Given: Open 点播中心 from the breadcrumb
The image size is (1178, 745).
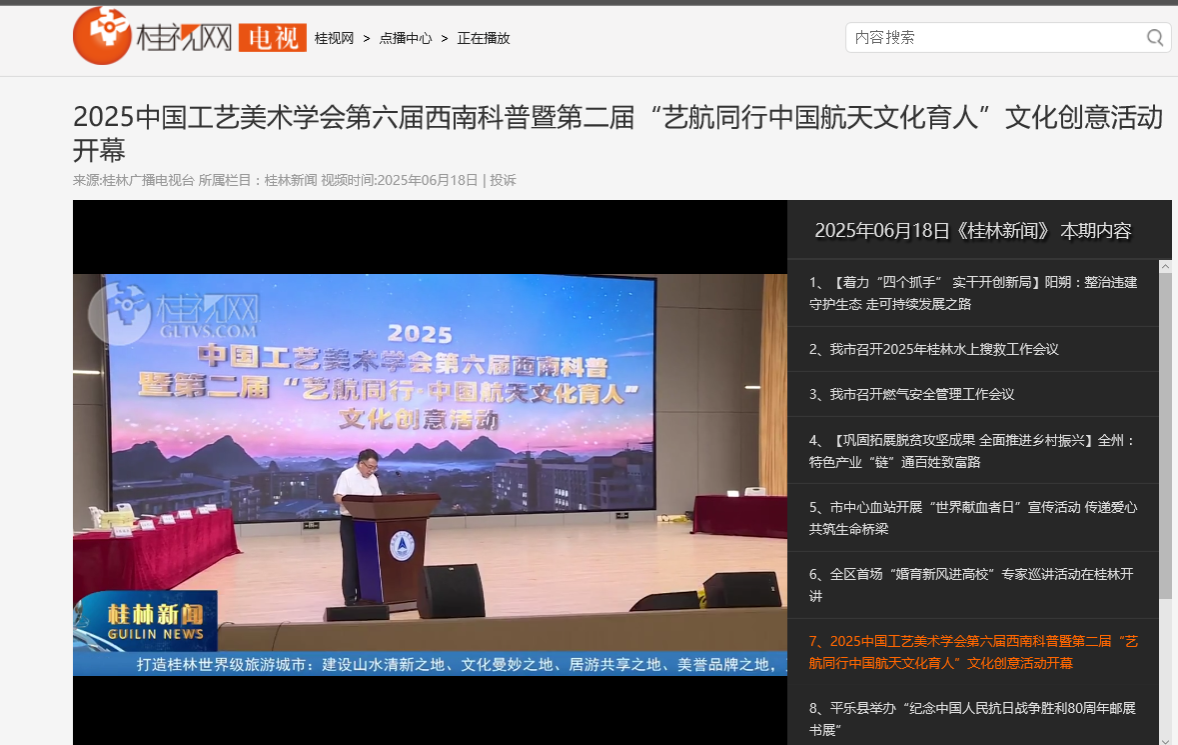Looking at the screenshot, I should [x=405, y=38].
